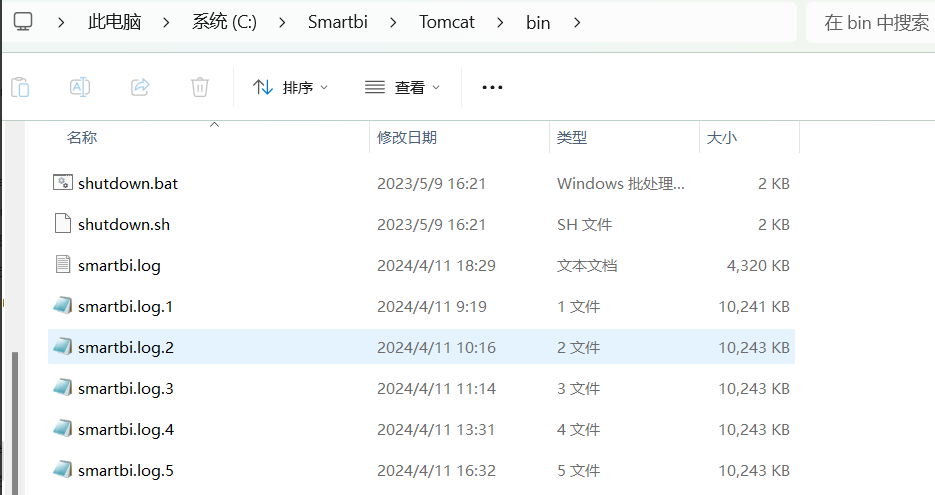This screenshot has width=935, height=495.
Task: Open the more options ellipsis menu
Action: point(492,88)
